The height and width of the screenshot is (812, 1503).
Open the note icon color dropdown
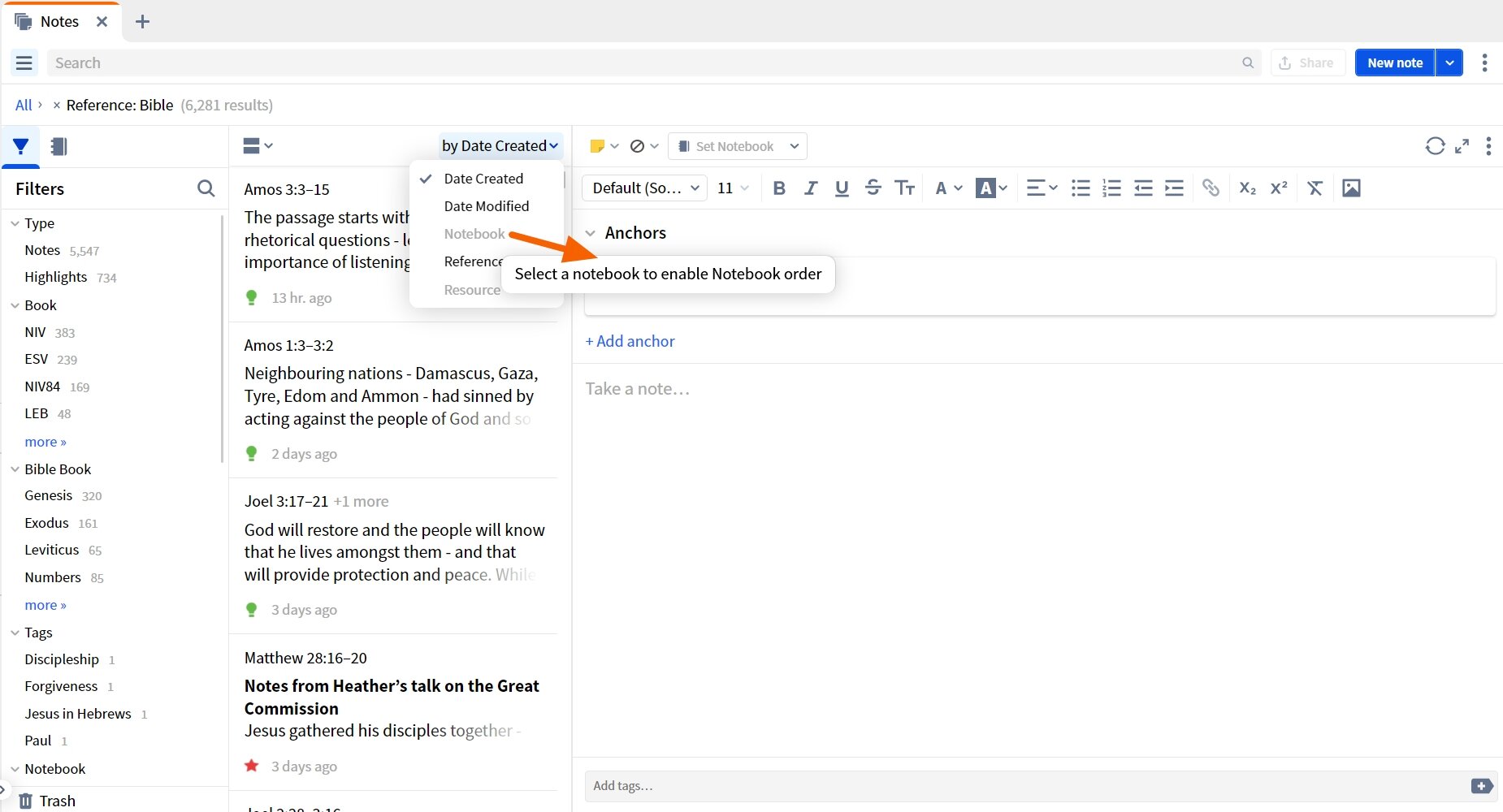604,146
